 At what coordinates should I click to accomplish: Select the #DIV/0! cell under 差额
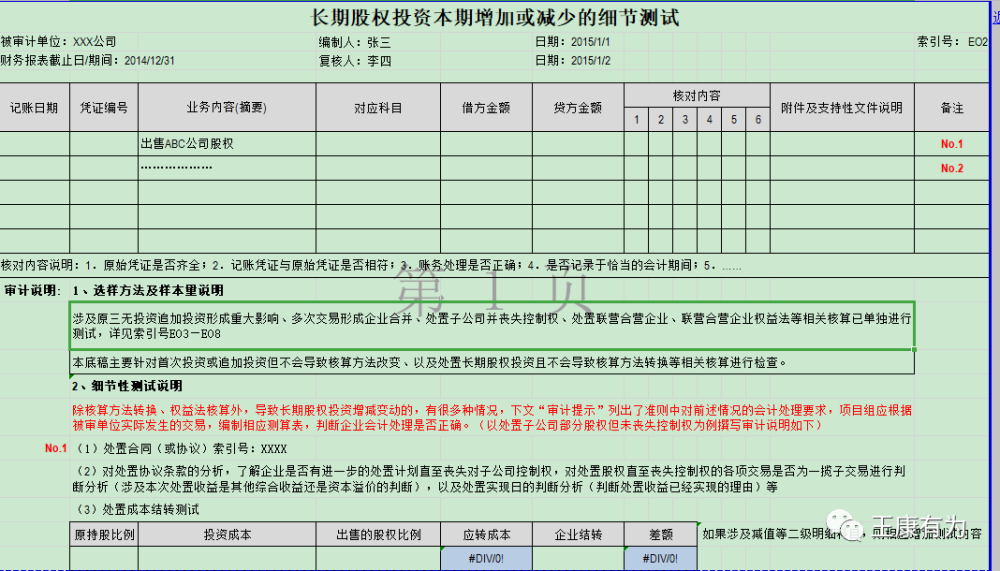[x=661, y=558]
